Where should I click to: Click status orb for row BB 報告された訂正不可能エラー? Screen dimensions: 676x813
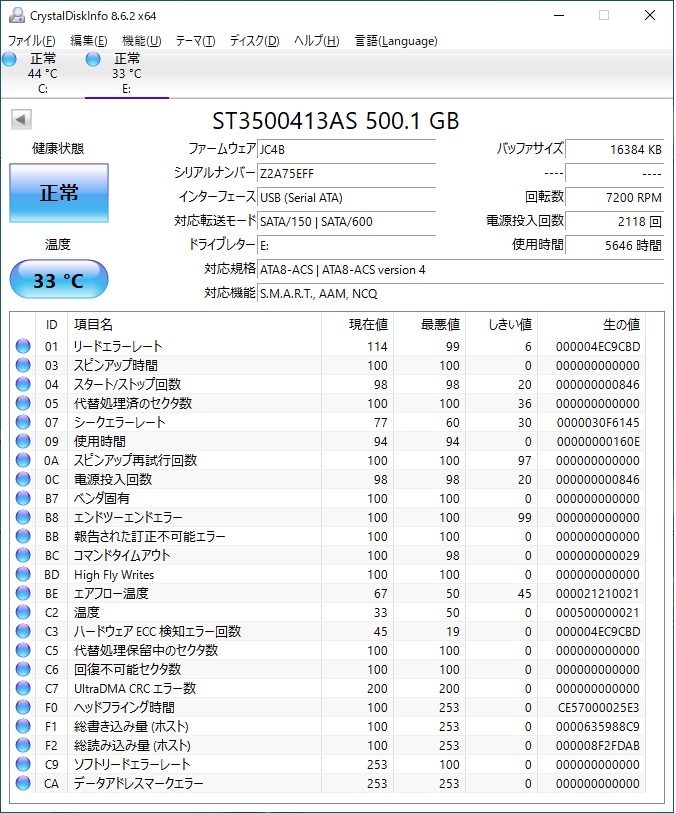[x=23, y=536]
